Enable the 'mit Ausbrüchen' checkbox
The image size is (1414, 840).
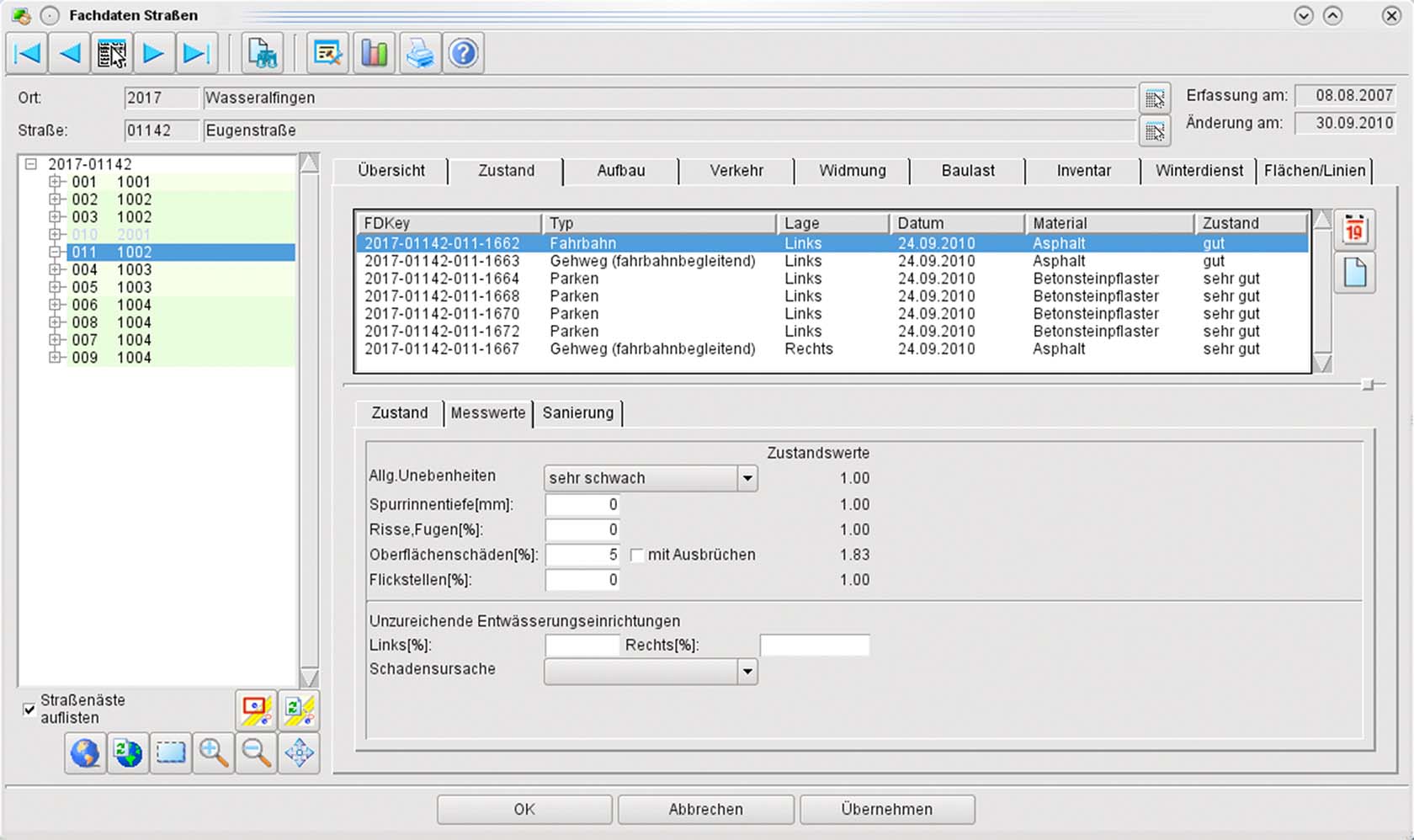pos(637,555)
